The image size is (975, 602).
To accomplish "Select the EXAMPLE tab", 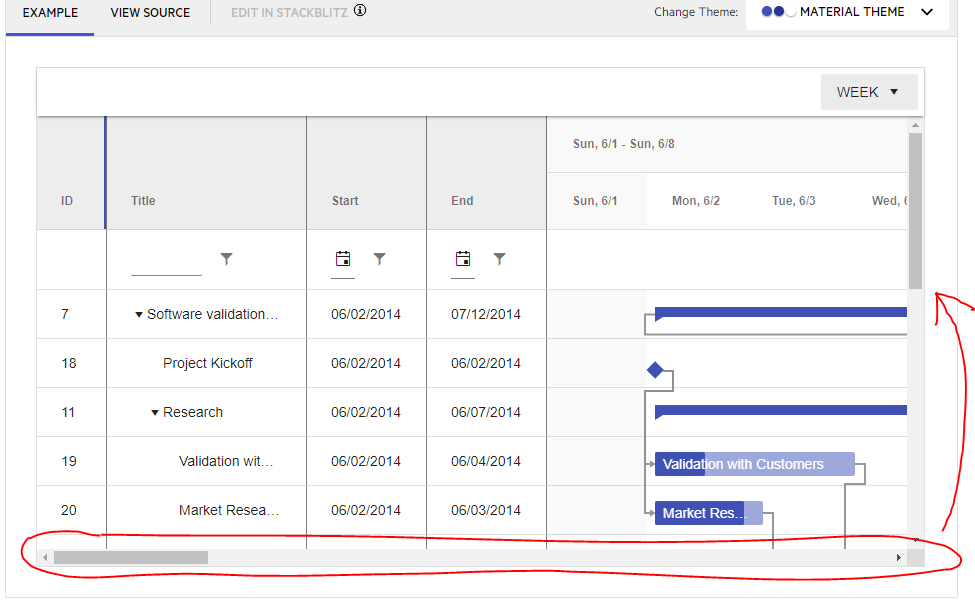I will pyautogui.click(x=50, y=13).
